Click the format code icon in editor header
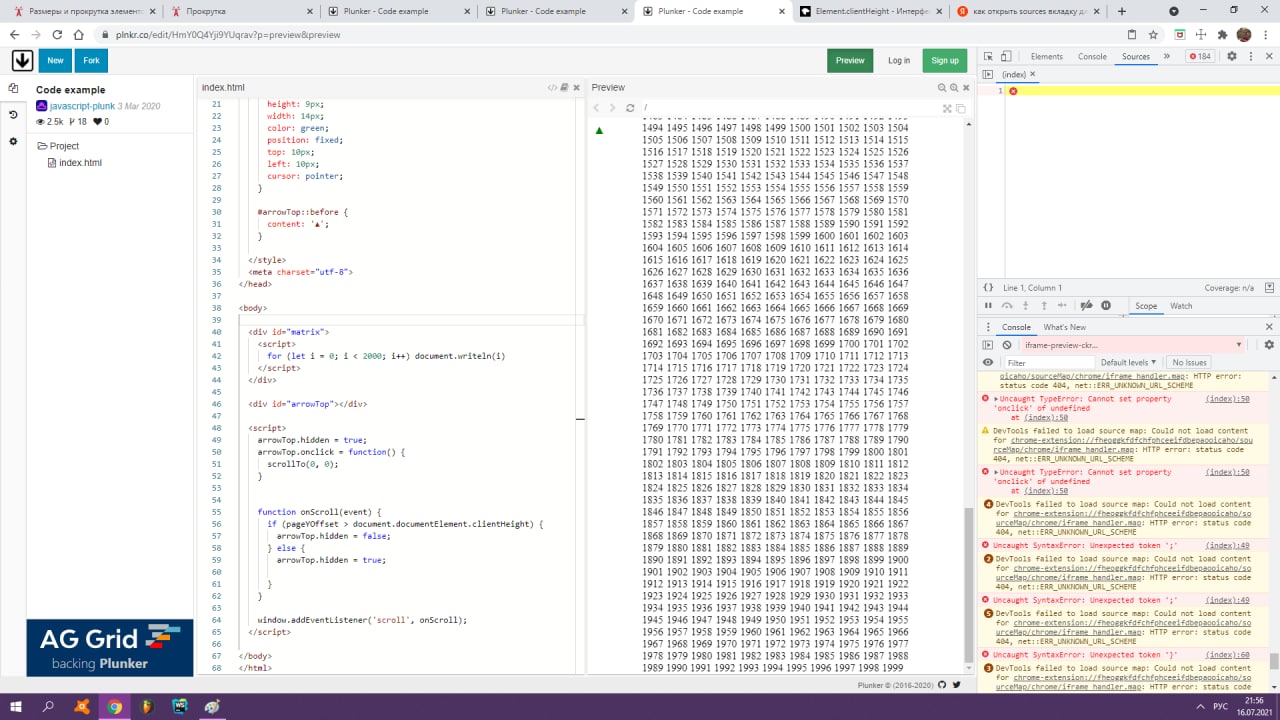This screenshot has width=1280, height=720. pyautogui.click(x=552, y=88)
